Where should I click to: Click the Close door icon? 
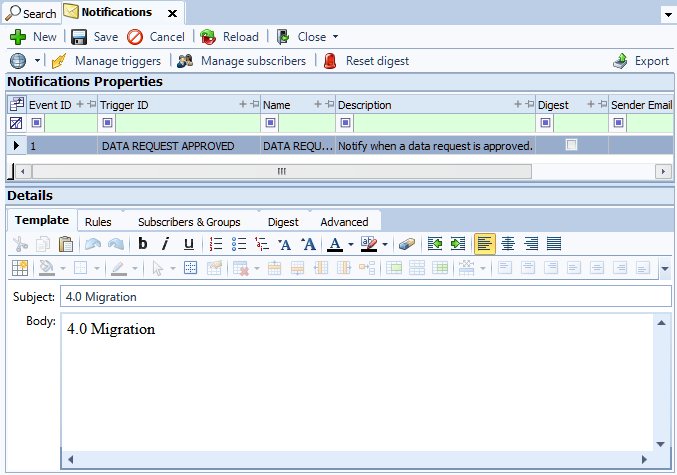point(283,37)
